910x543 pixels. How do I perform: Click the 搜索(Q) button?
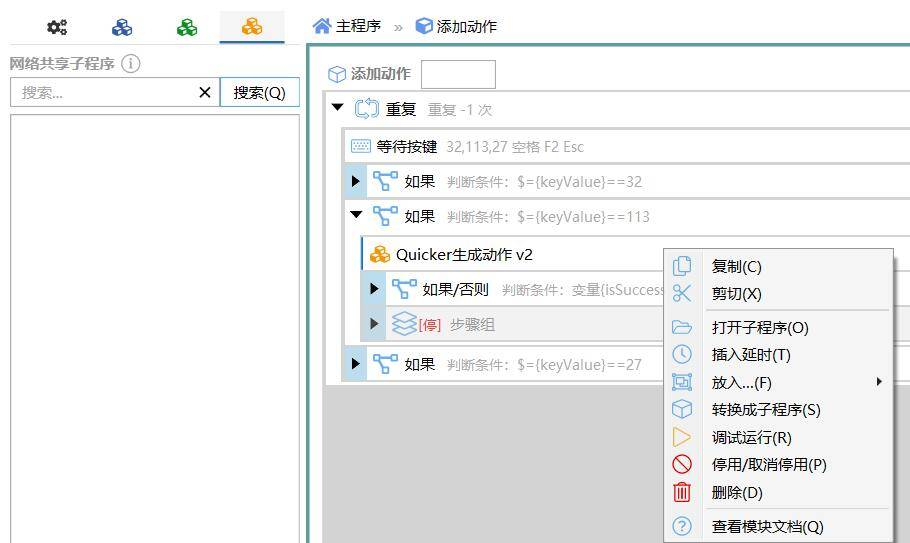coord(259,92)
